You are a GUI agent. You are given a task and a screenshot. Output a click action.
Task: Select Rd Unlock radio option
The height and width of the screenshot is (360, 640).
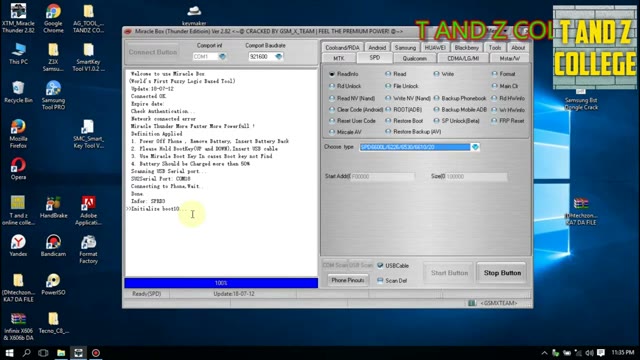345,86
